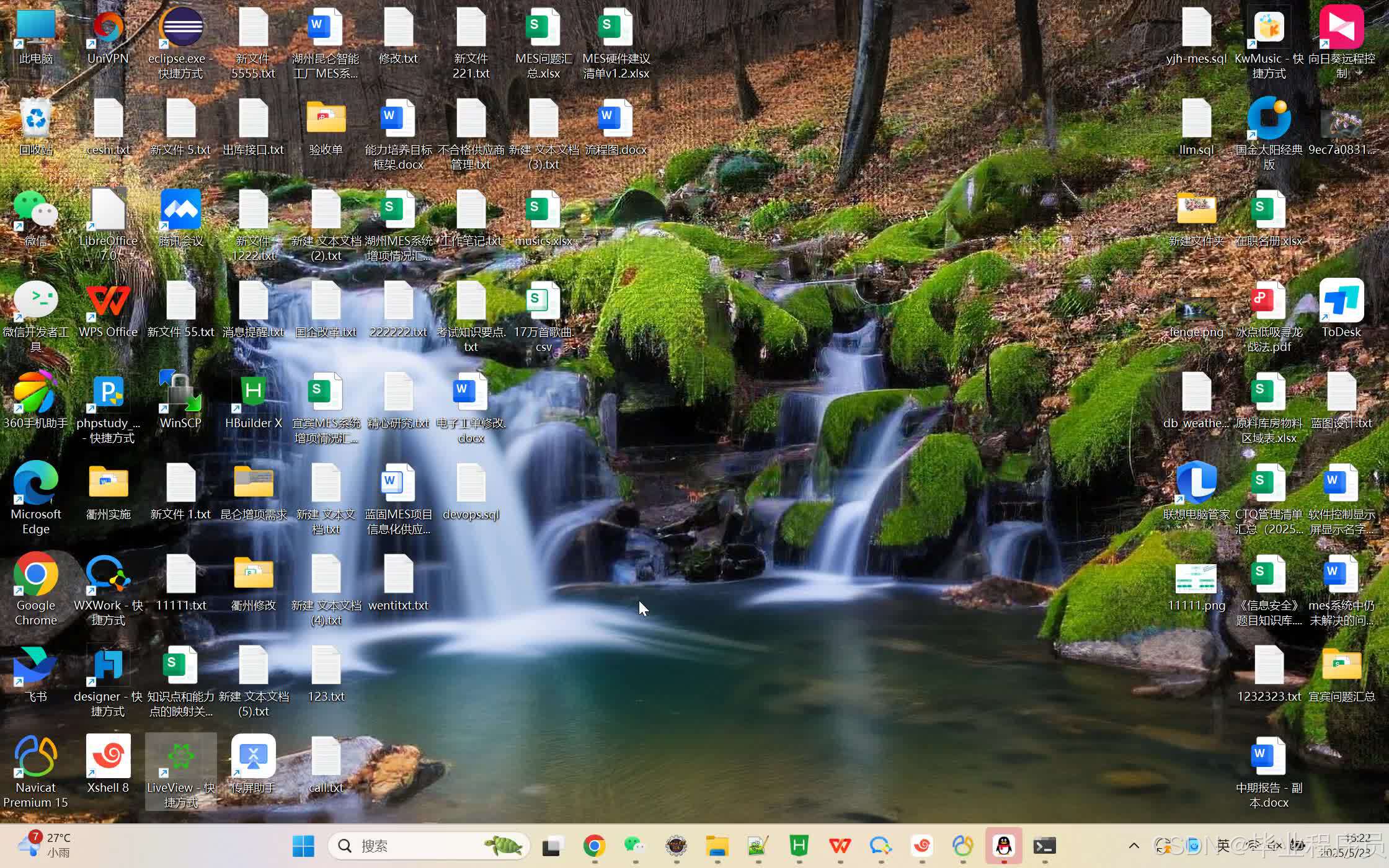Open the 腾讯会议 desktop shortcut
The height and width of the screenshot is (868, 1389).
coord(180,210)
